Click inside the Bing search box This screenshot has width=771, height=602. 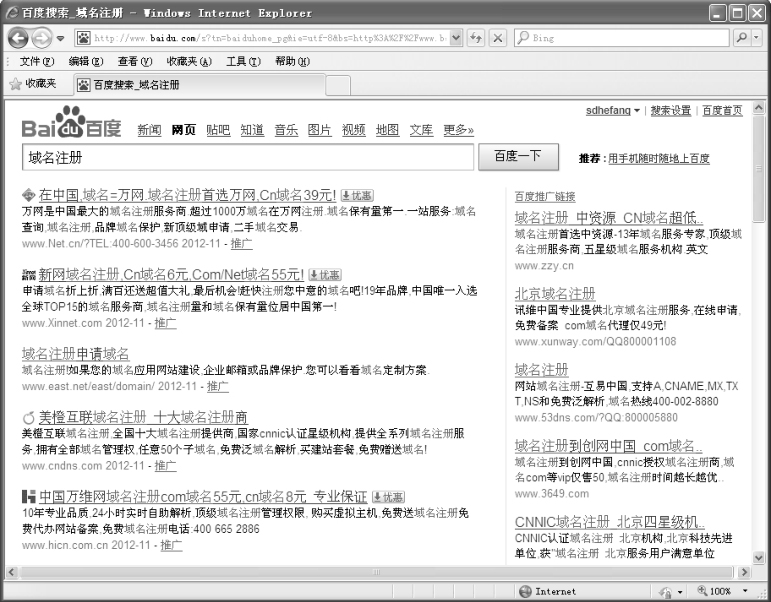tap(622, 38)
